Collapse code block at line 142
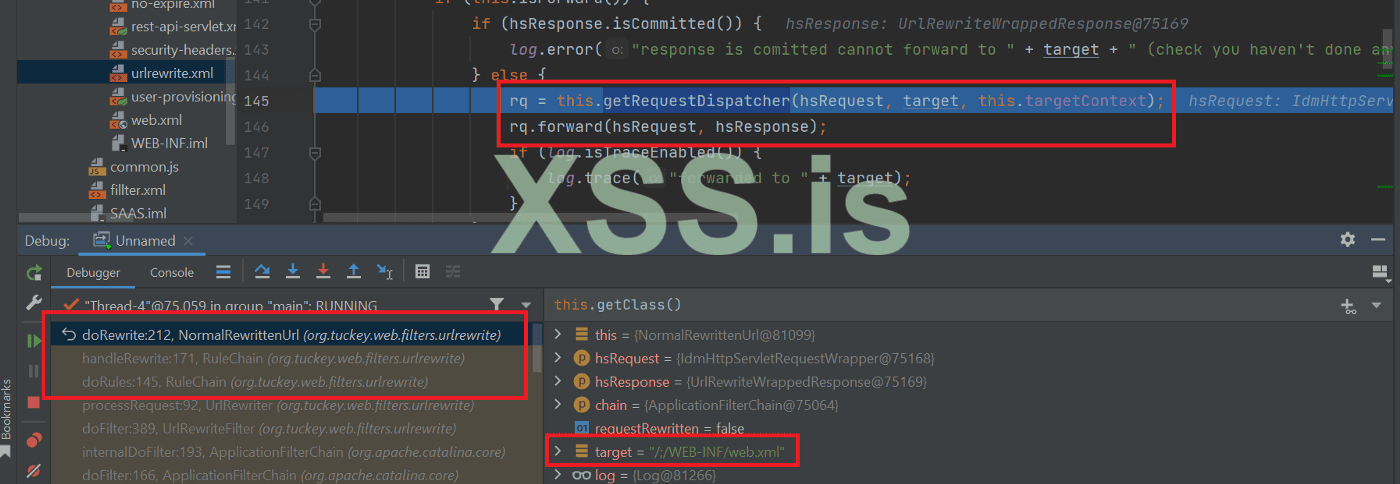 pyautogui.click(x=315, y=23)
